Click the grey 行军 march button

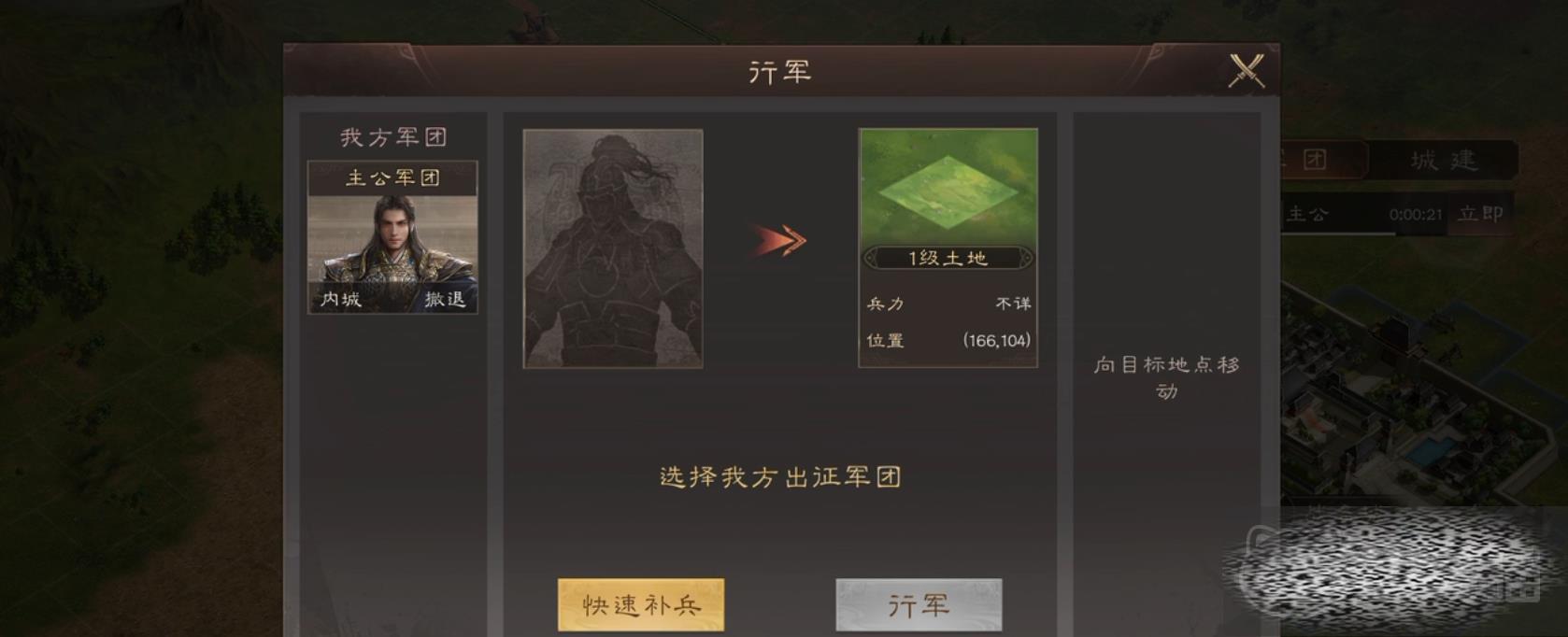tap(919, 605)
